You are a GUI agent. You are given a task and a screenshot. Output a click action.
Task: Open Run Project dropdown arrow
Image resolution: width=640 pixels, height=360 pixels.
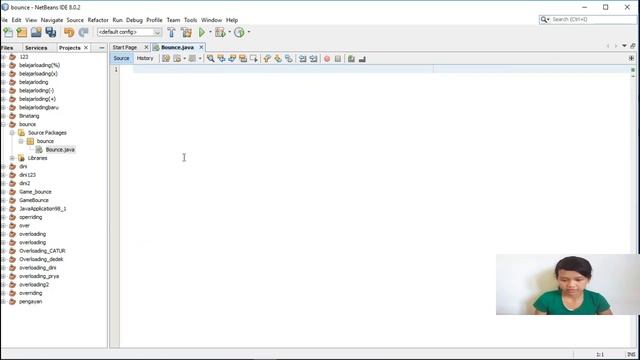click(210, 32)
